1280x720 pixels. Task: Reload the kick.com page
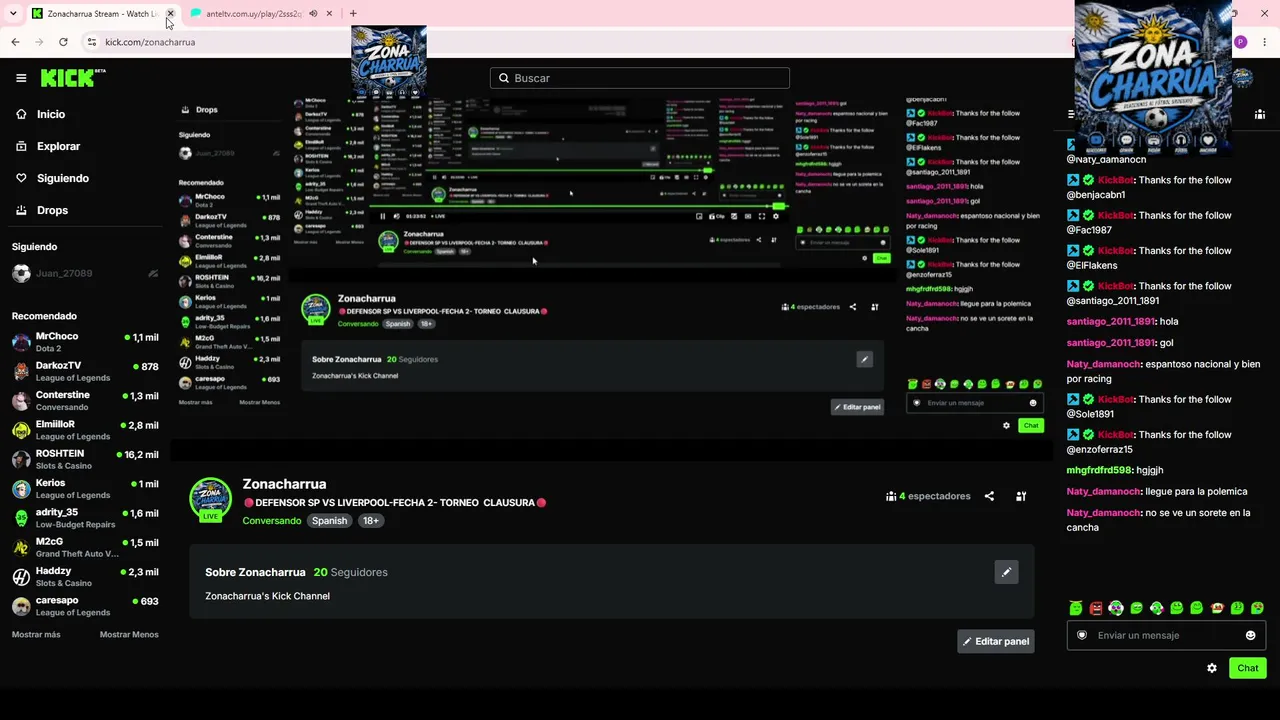coord(63,42)
